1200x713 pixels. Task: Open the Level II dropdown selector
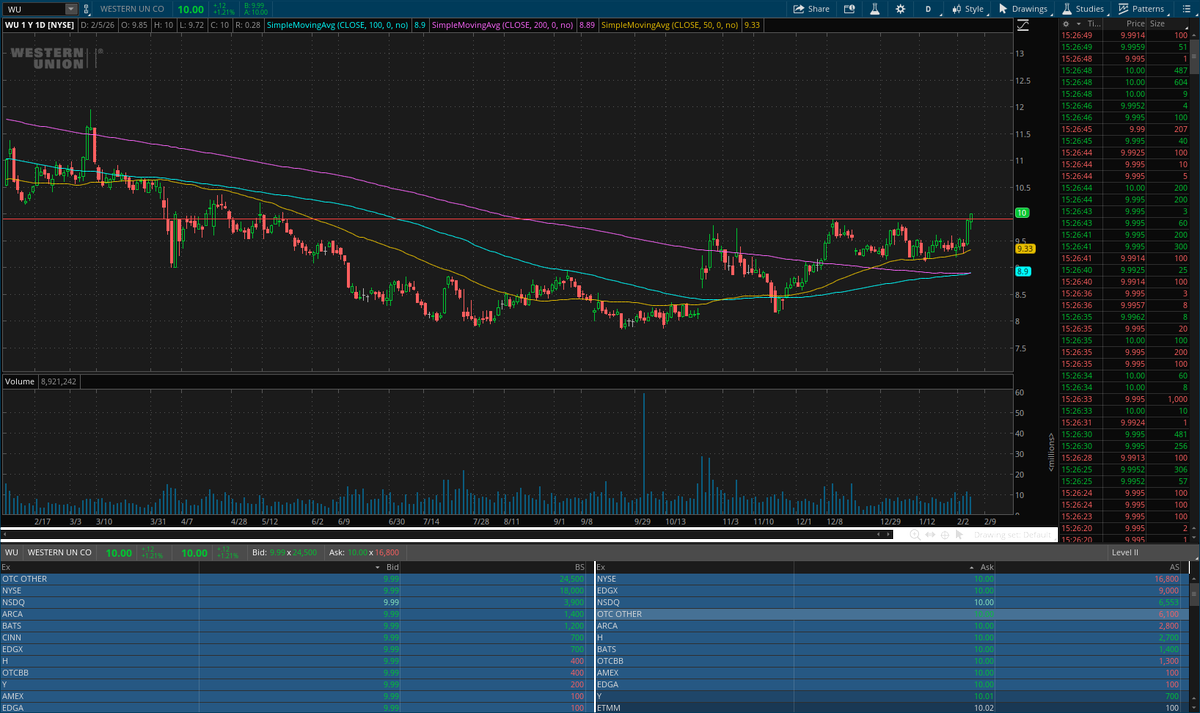tap(1152, 552)
